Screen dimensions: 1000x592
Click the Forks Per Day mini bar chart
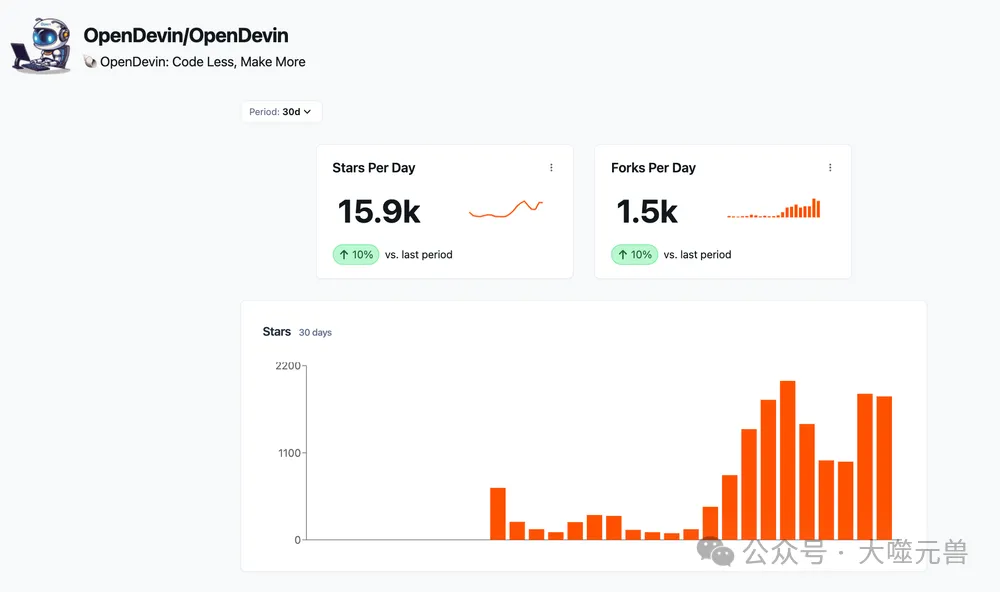[774, 209]
